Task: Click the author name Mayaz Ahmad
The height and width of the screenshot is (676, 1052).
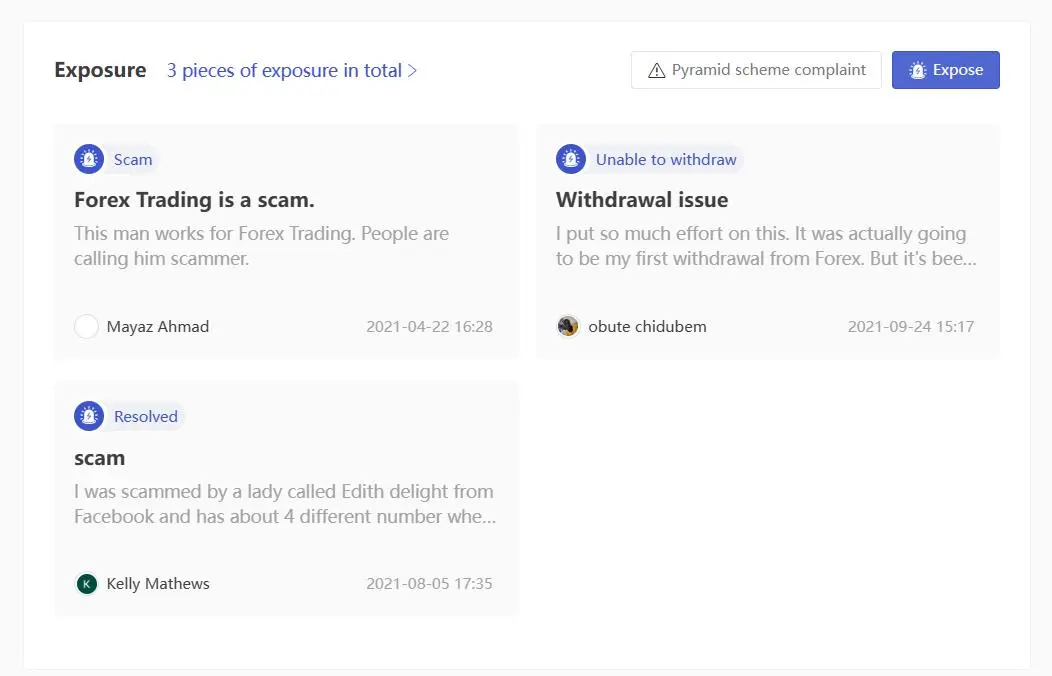Action: (158, 327)
